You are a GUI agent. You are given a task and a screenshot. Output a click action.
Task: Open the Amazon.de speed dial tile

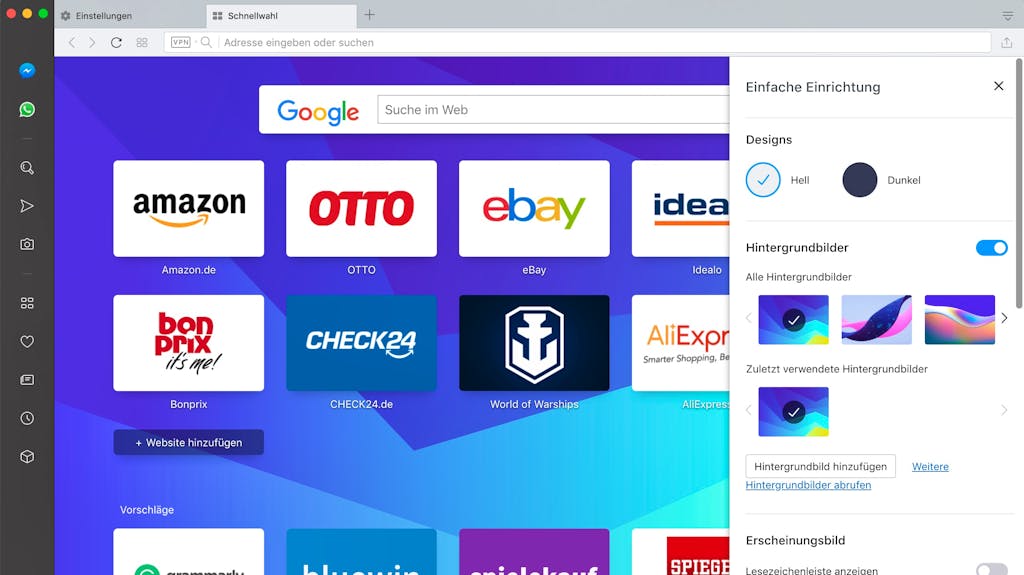tap(189, 208)
